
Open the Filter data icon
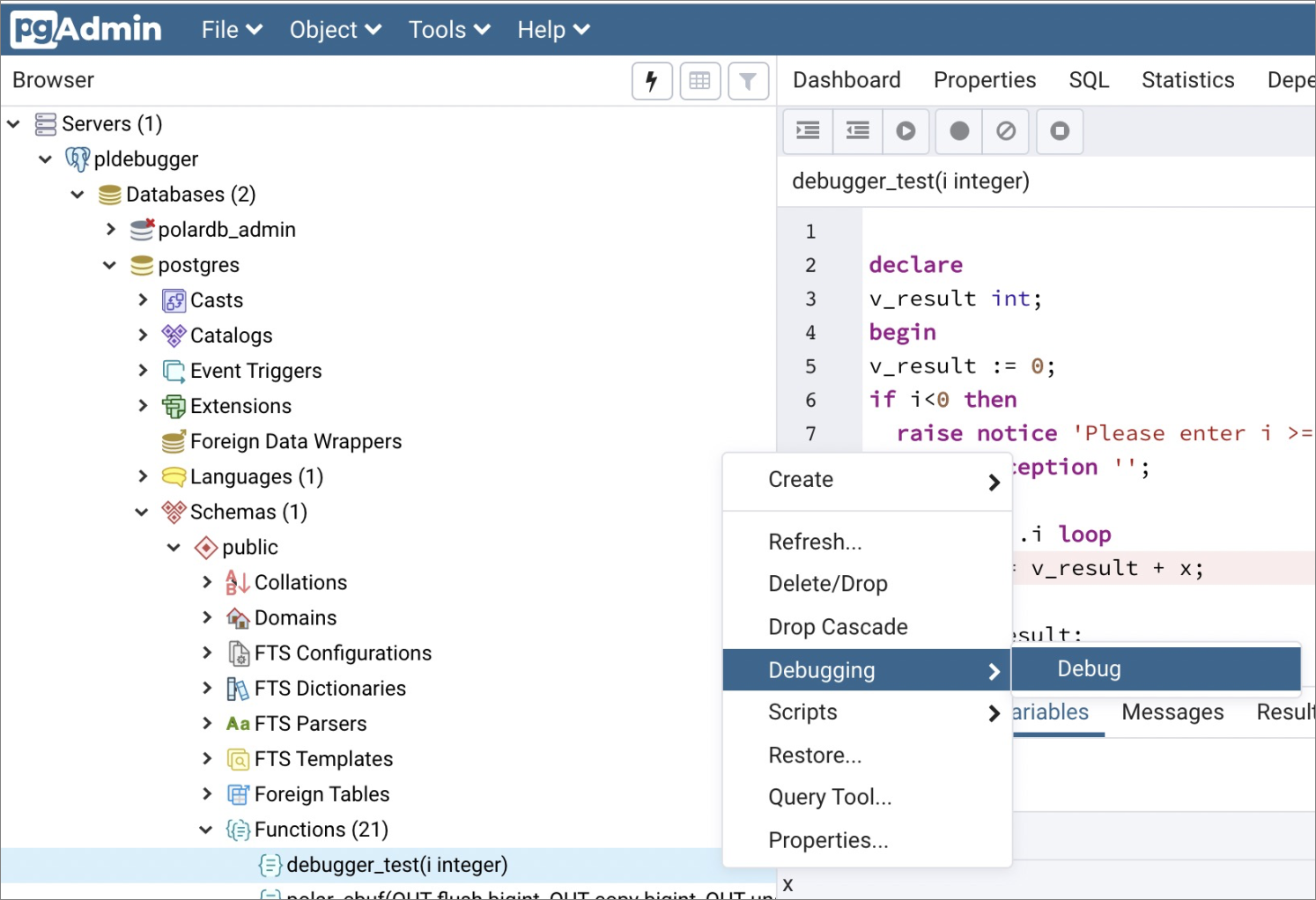click(748, 80)
